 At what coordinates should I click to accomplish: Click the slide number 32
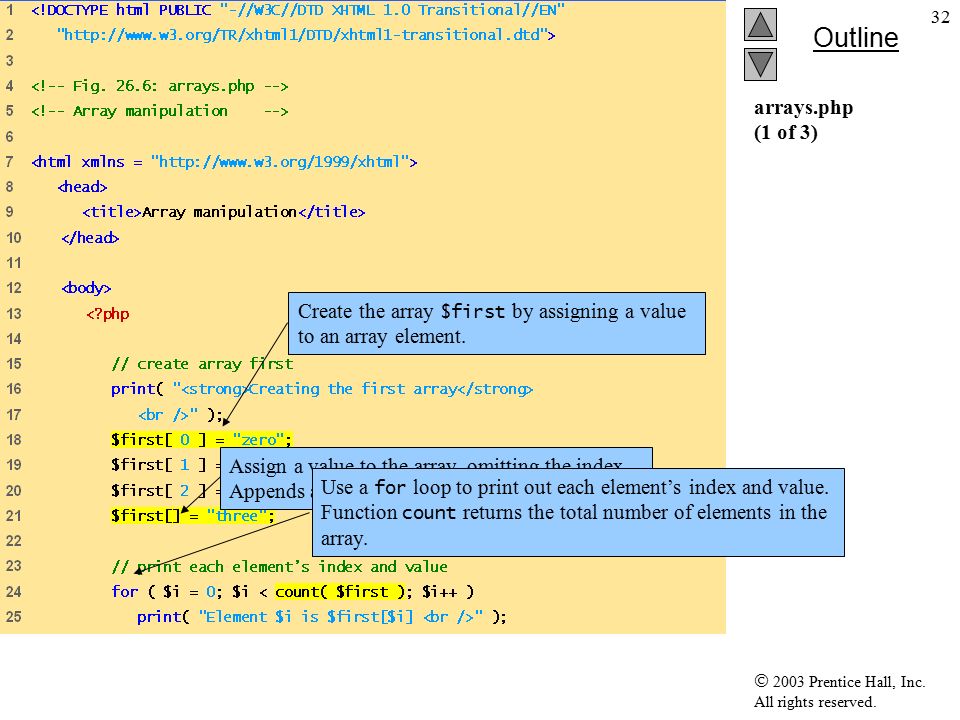(940, 17)
